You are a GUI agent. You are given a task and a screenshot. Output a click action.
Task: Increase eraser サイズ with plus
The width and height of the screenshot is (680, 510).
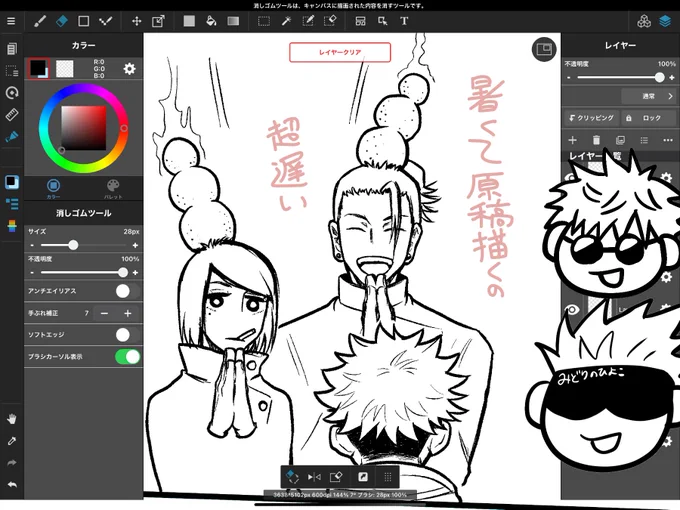tap(135, 245)
